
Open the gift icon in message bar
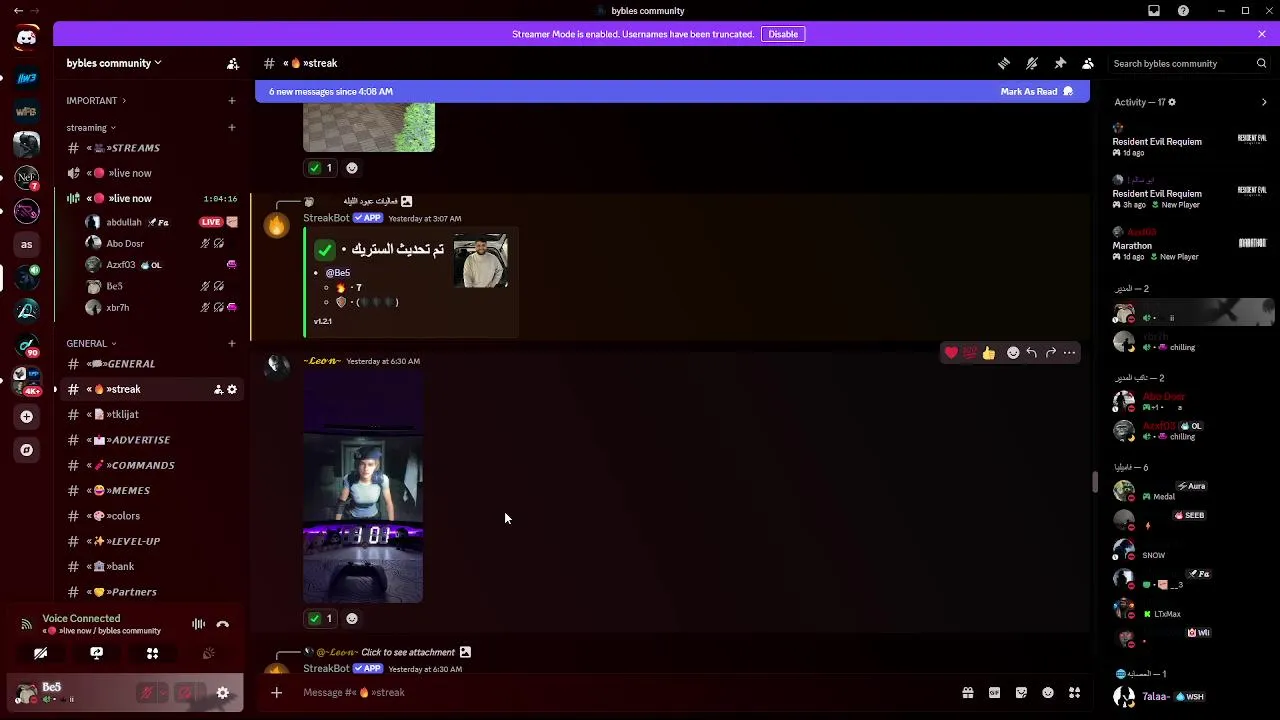(x=968, y=692)
